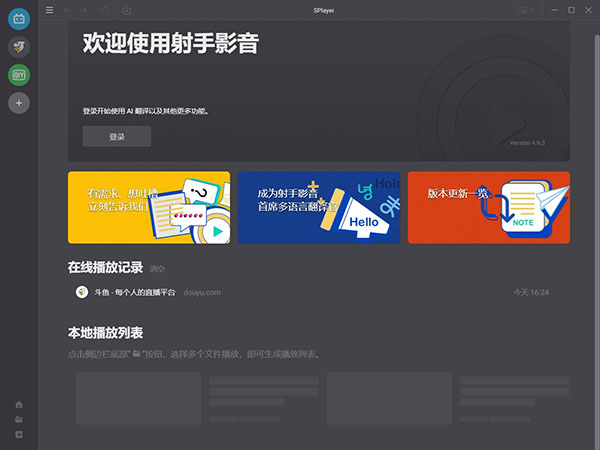Click the toolbar icon right of refresh

point(127,10)
